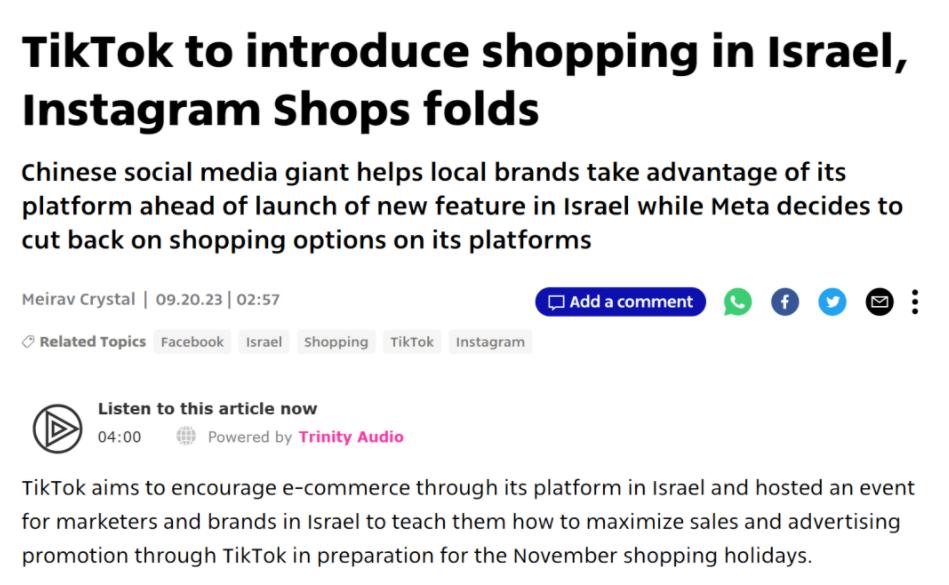Play the article audio
Viewport: 949px width, 585px height.
pos(57,429)
